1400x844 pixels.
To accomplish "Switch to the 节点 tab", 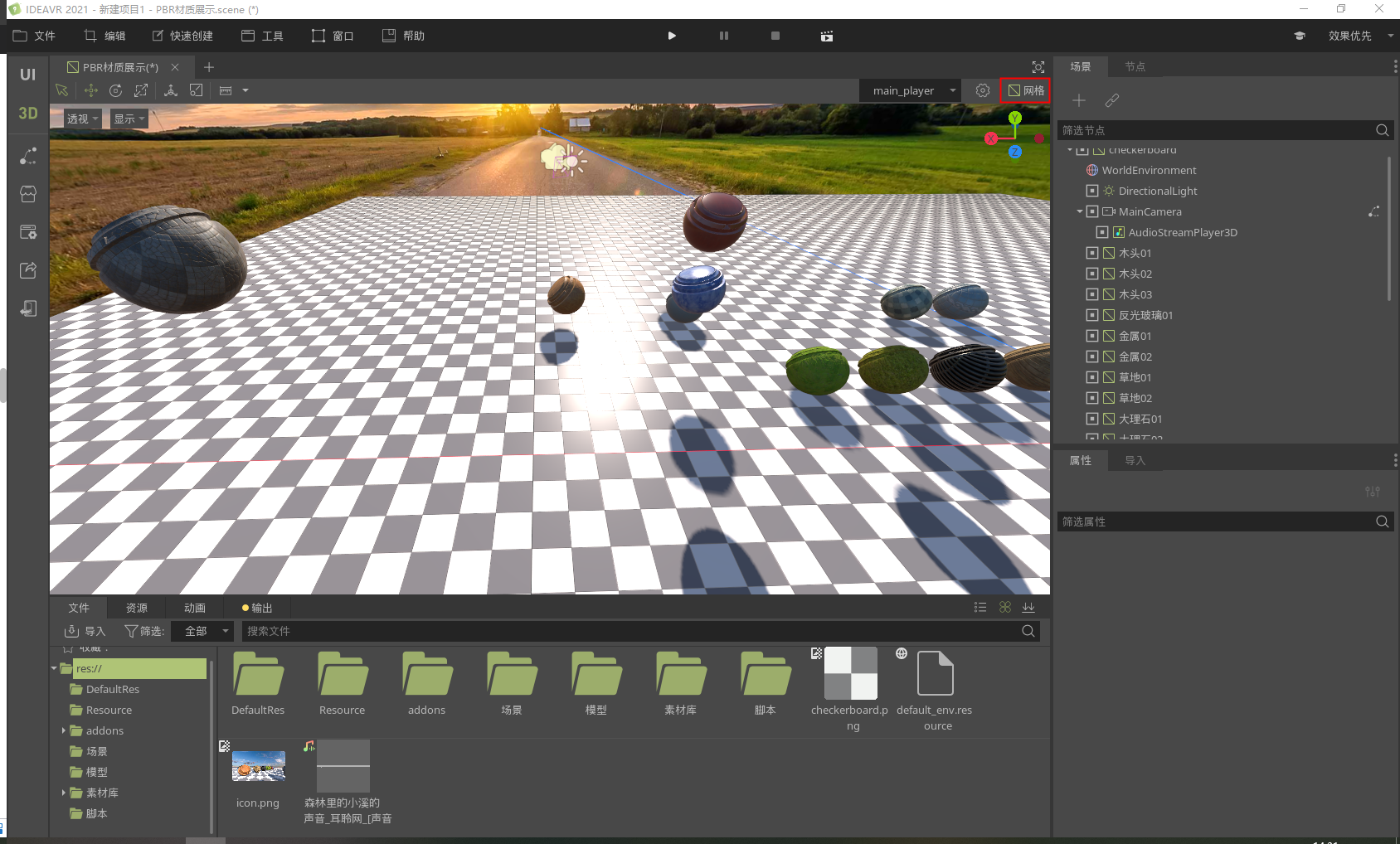I will point(1135,66).
